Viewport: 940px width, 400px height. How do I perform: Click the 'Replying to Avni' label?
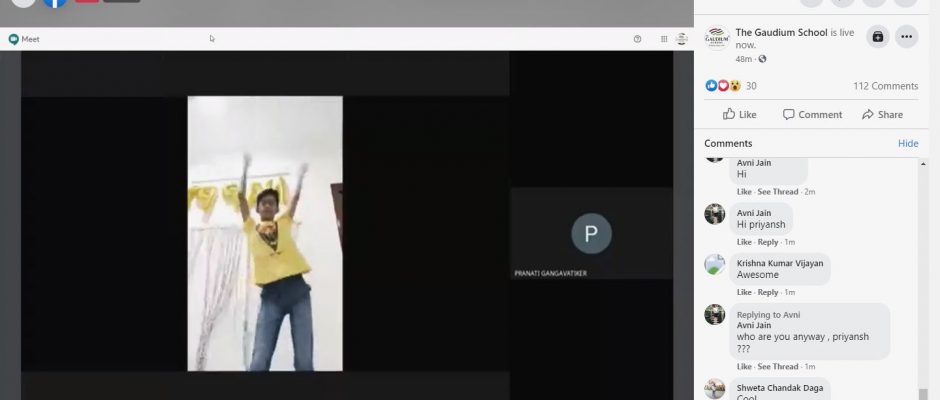[769, 315]
